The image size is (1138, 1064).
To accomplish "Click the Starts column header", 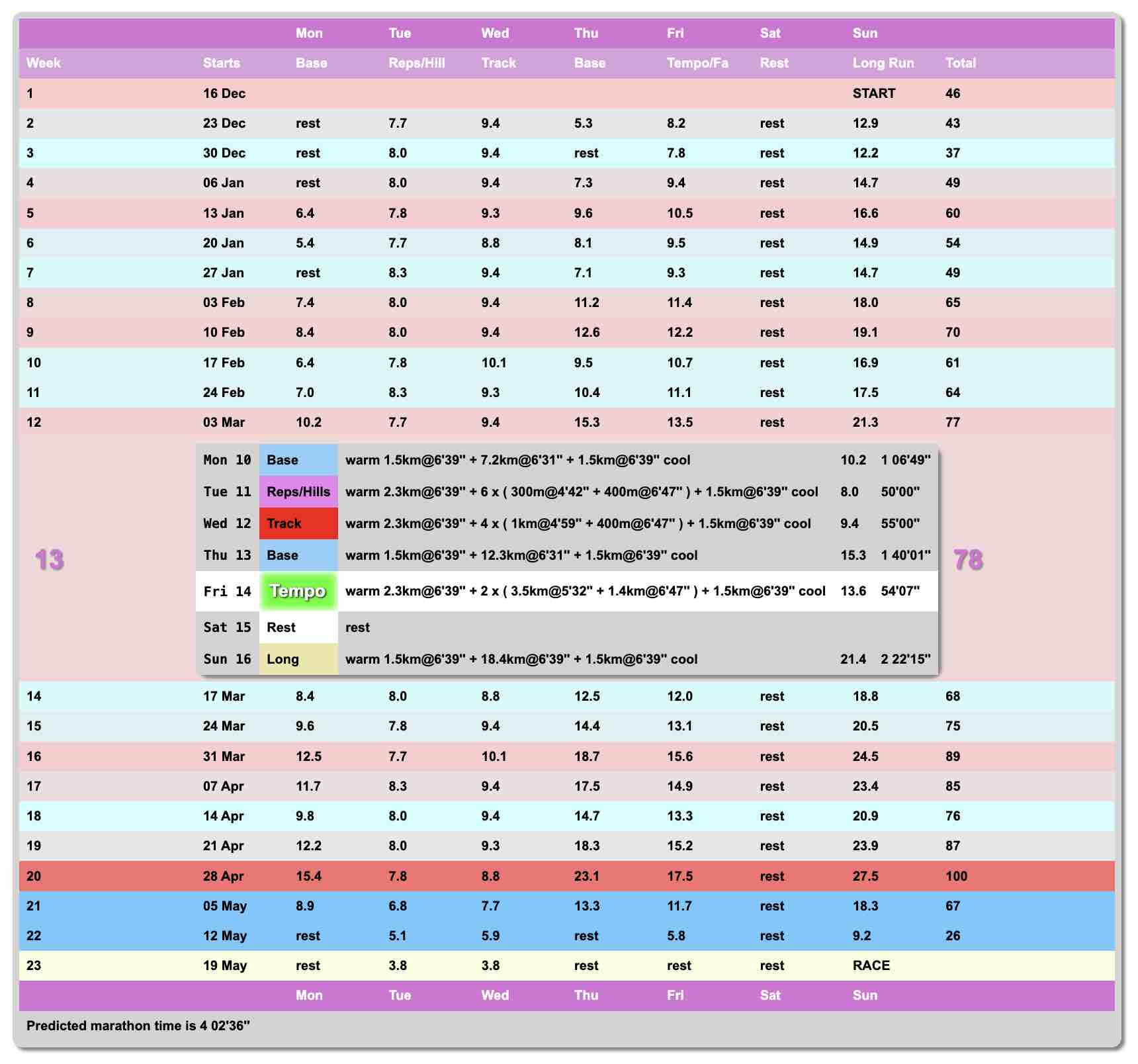I will coord(222,63).
